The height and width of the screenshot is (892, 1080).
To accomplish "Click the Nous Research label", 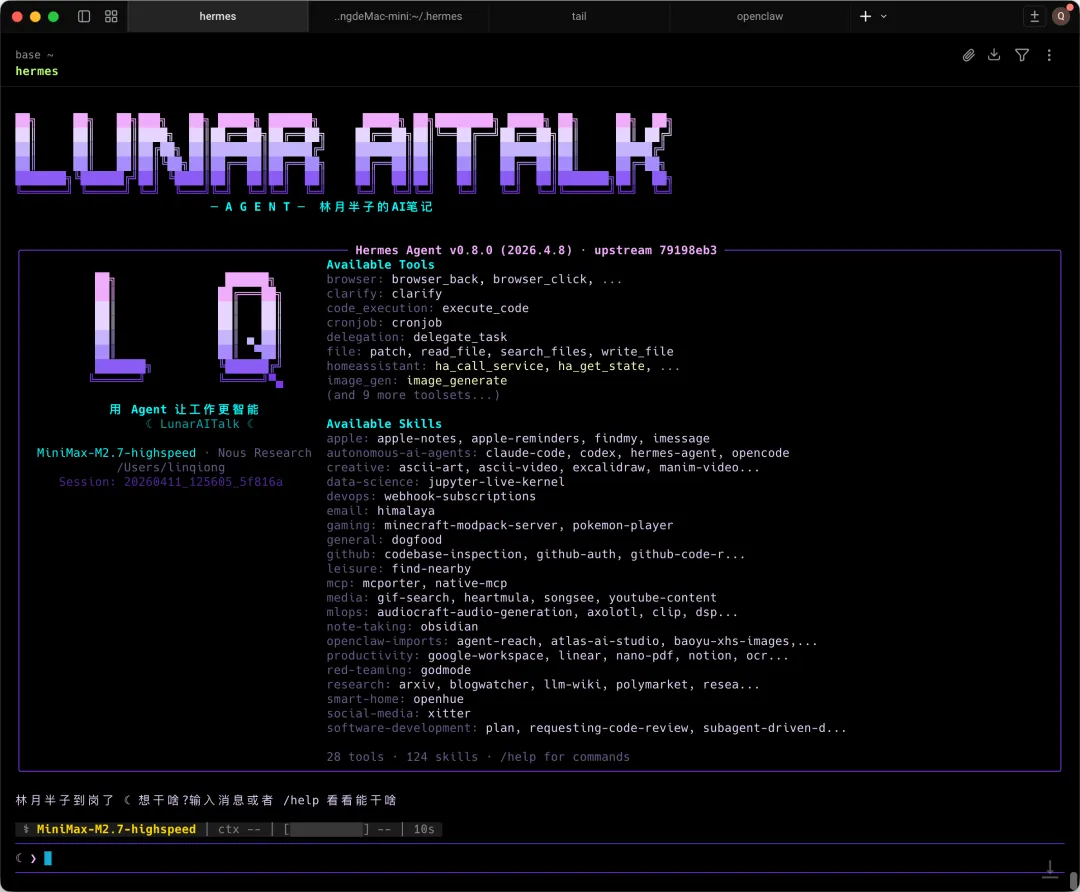I will [264, 453].
